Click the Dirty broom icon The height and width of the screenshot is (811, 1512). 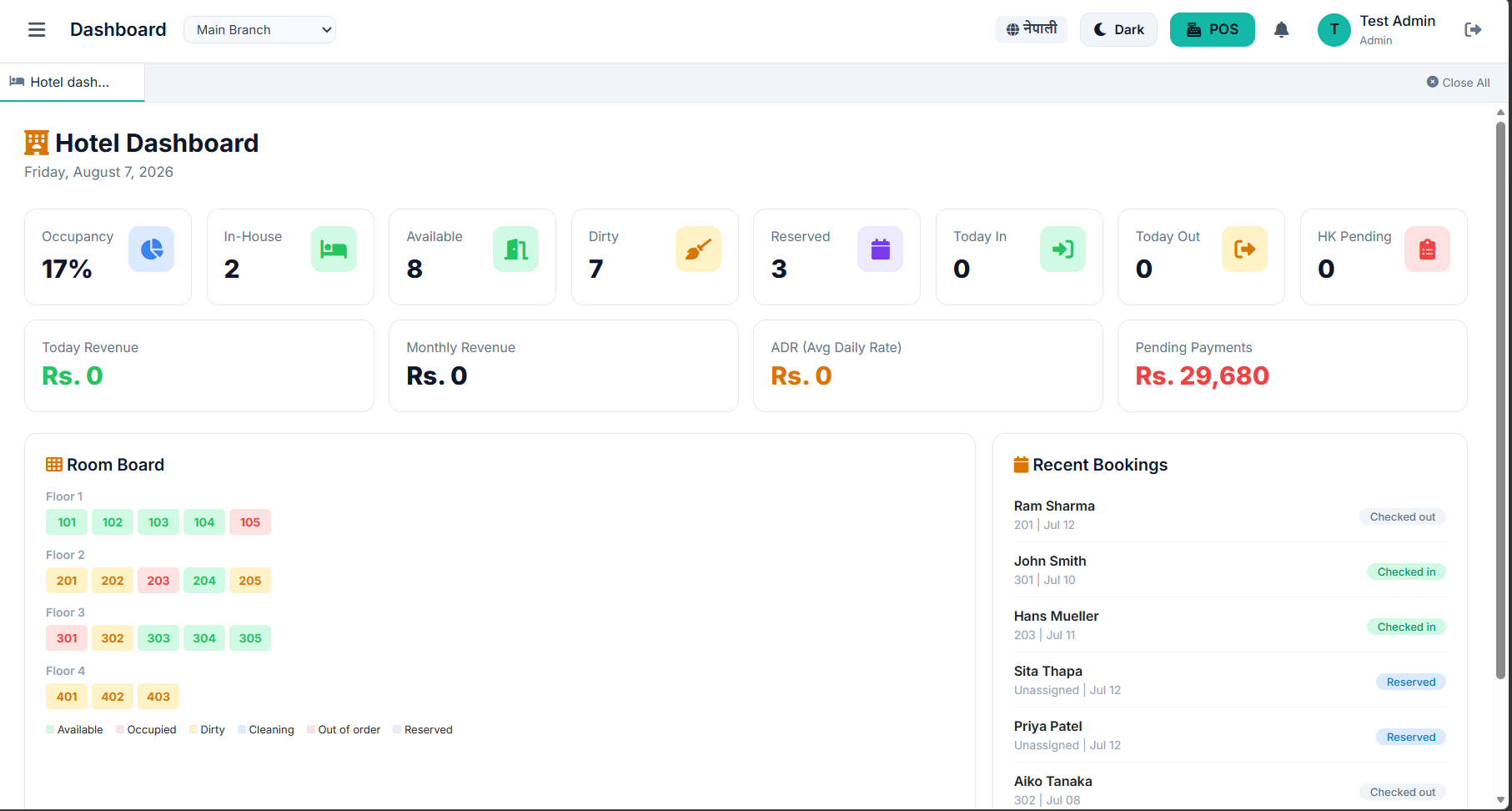[698, 249]
